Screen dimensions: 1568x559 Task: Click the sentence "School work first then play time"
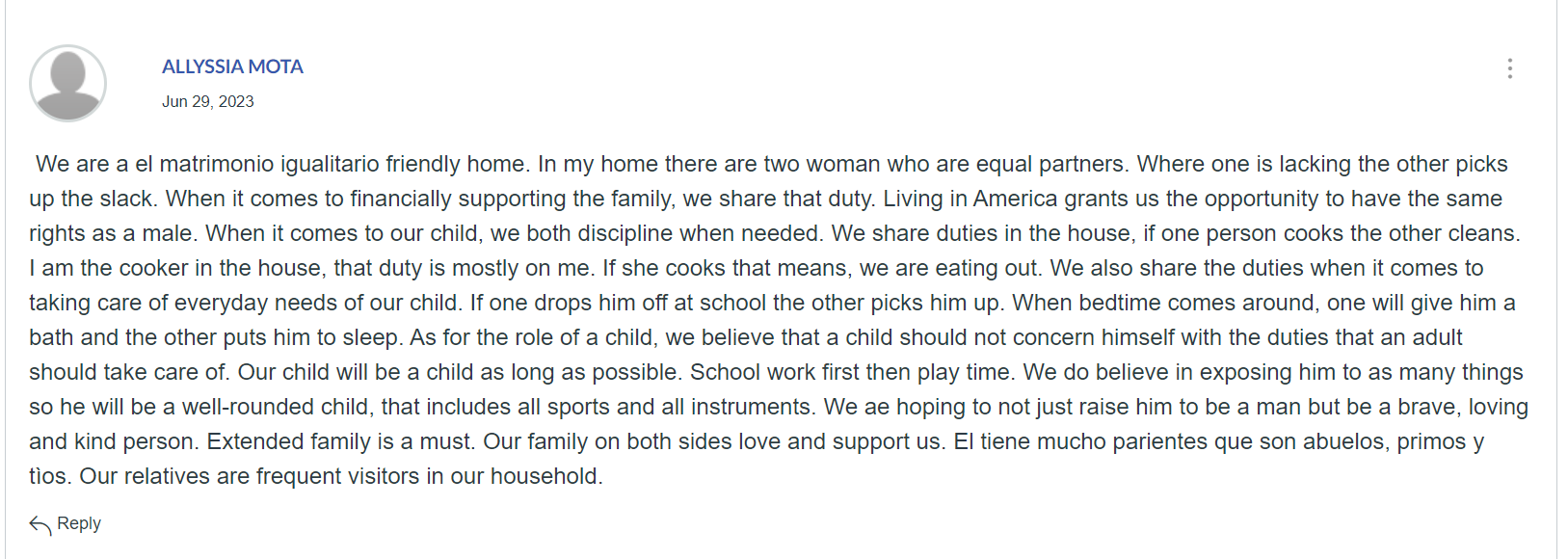(x=850, y=372)
